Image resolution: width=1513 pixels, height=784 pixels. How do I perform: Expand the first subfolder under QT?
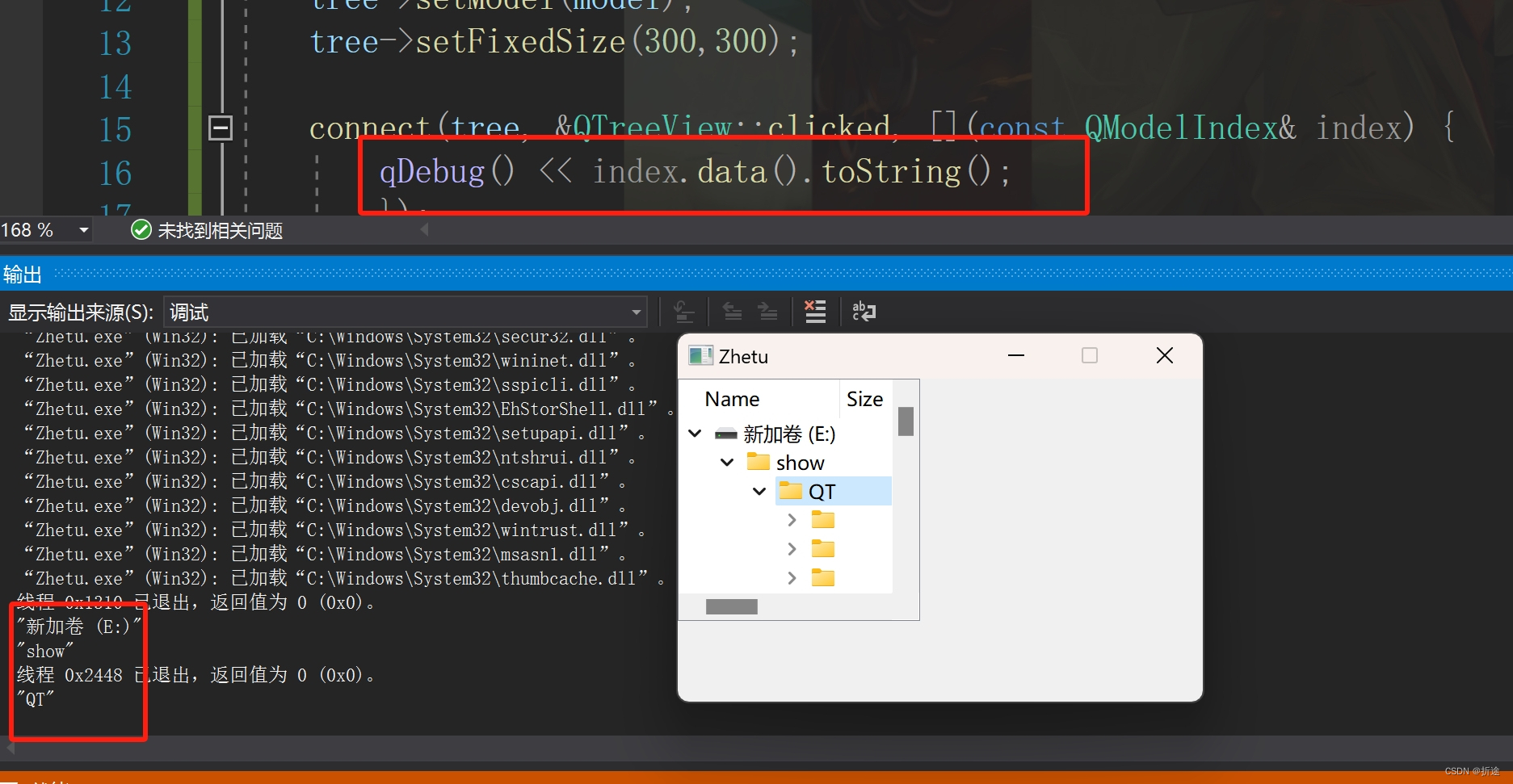point(792,521)
